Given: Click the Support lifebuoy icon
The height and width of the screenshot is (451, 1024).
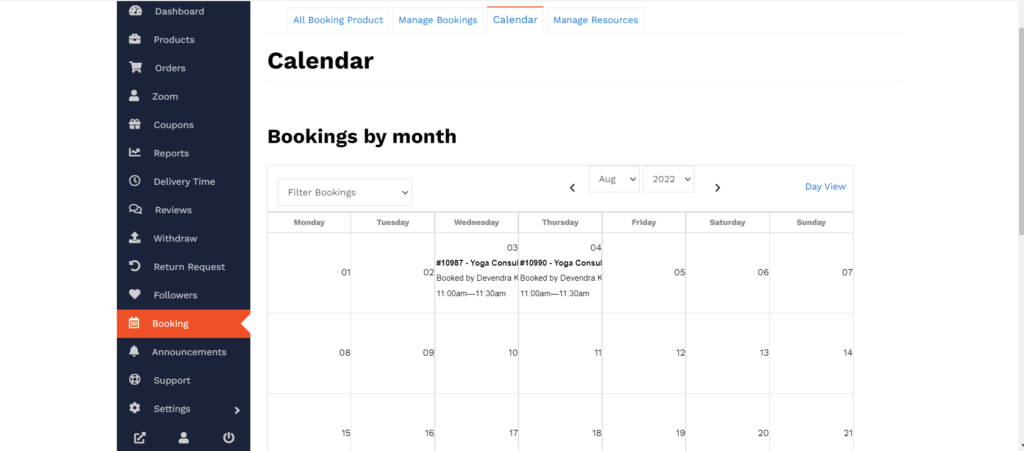Looking at the screenshot, I should click(x=135, y=379).
